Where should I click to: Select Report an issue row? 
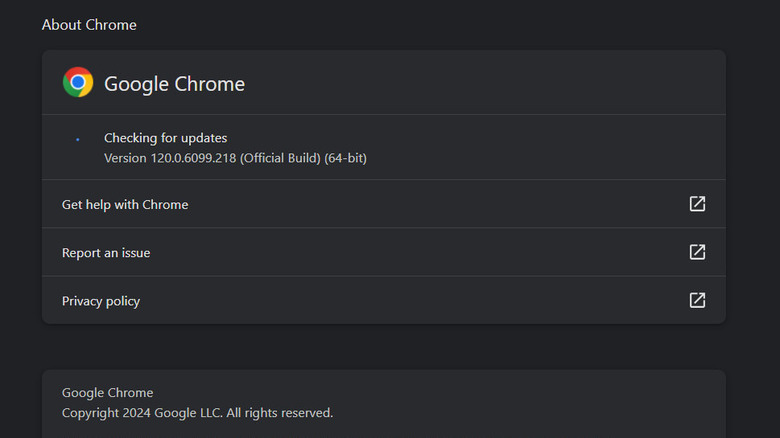[x=106, y=253]
